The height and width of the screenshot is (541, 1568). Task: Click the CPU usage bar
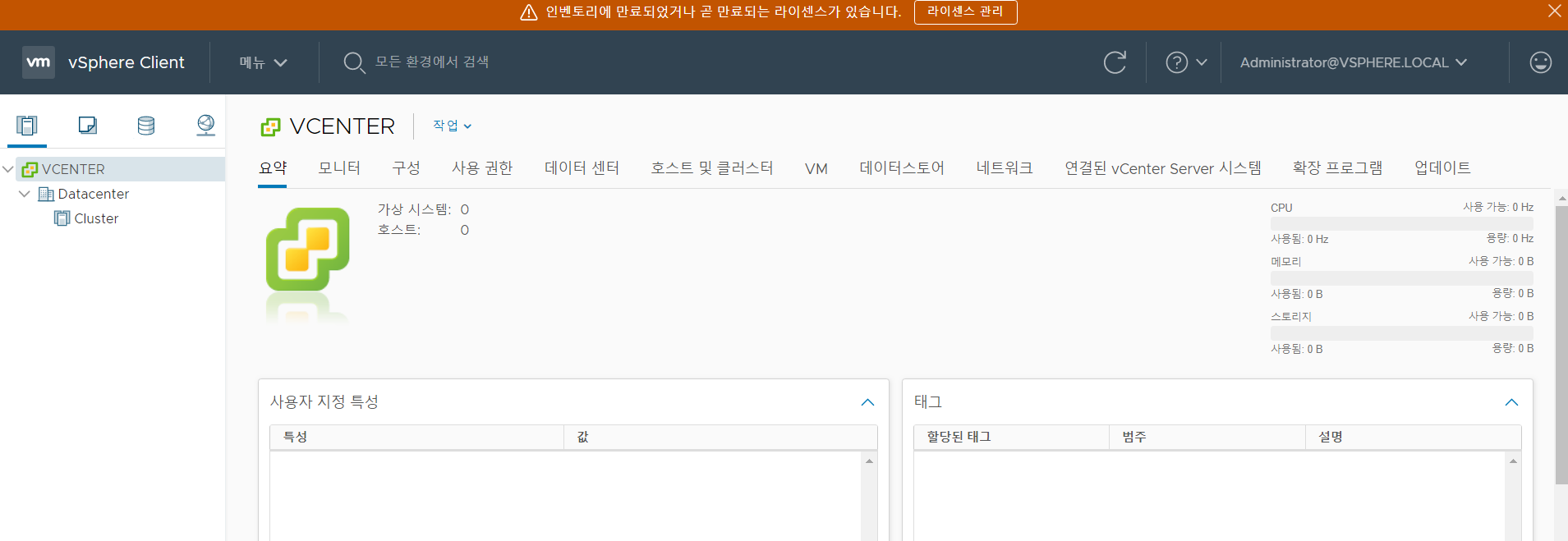click(x=1401, y=223)
